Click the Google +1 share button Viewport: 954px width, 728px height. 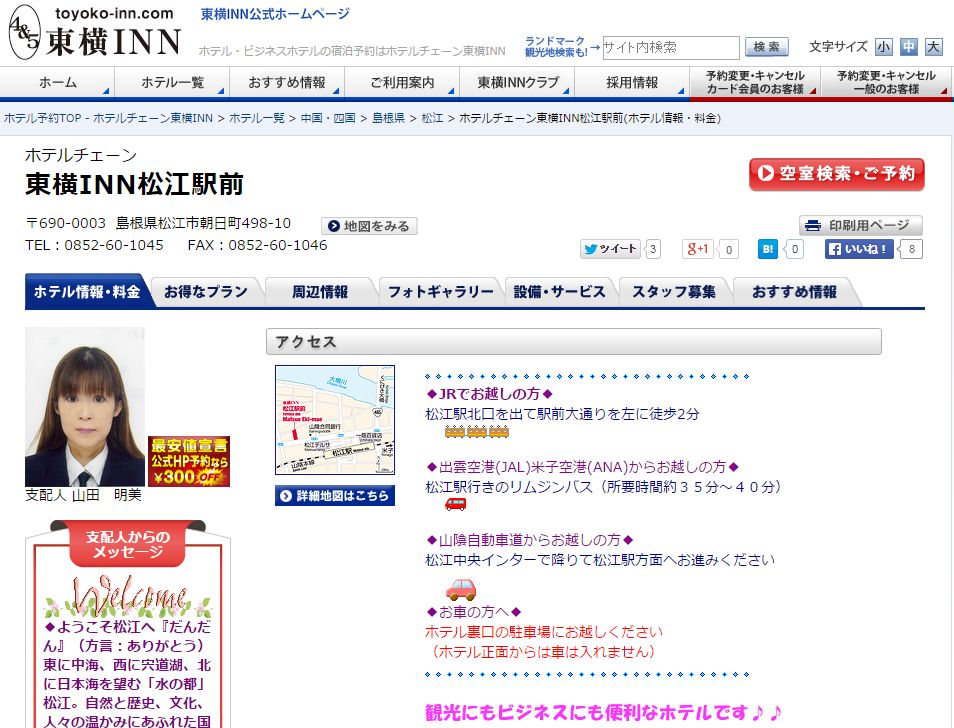coord(697,249)
